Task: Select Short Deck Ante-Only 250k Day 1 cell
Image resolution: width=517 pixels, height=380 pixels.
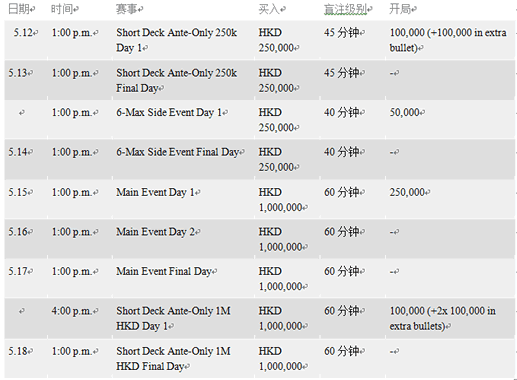Action: [177, 40]
